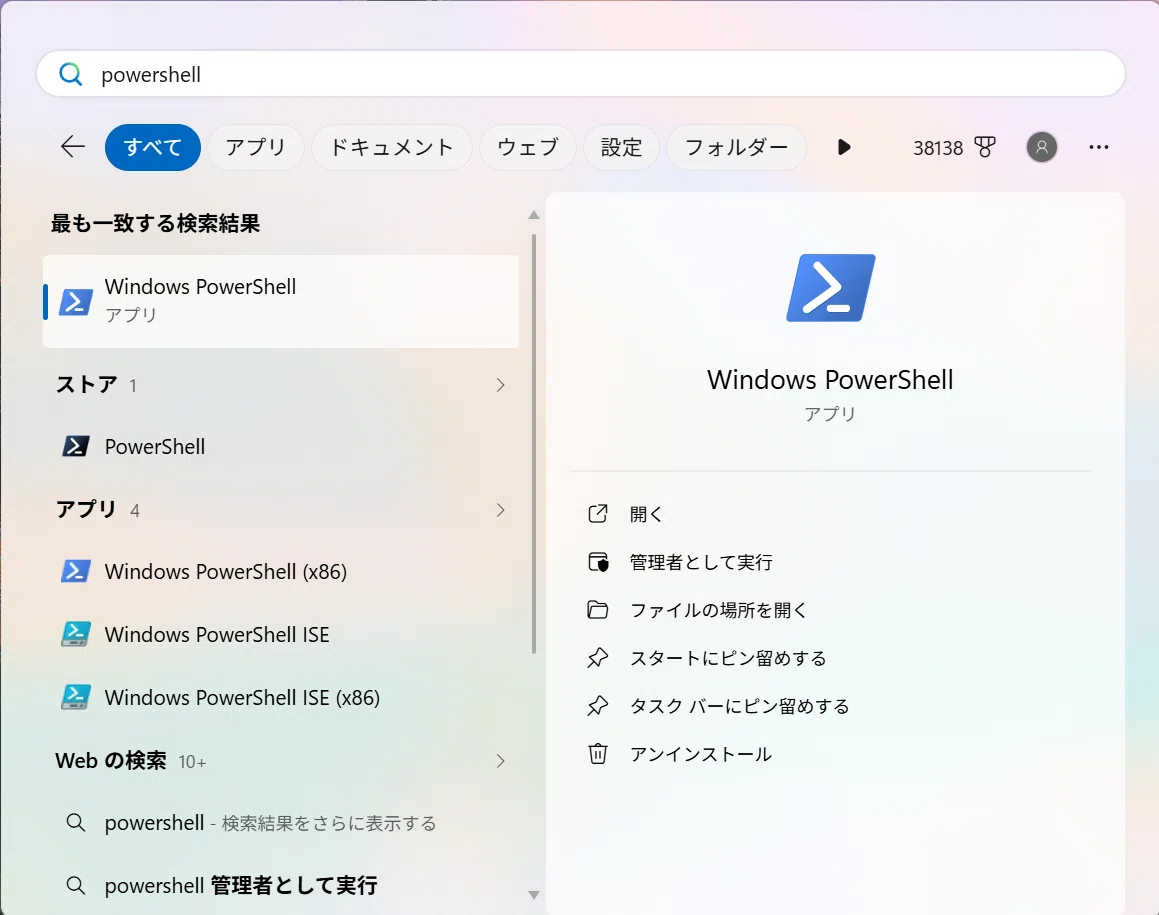
Task: Click the magnifier icon in search box
Action: click(x=70, y=74)
